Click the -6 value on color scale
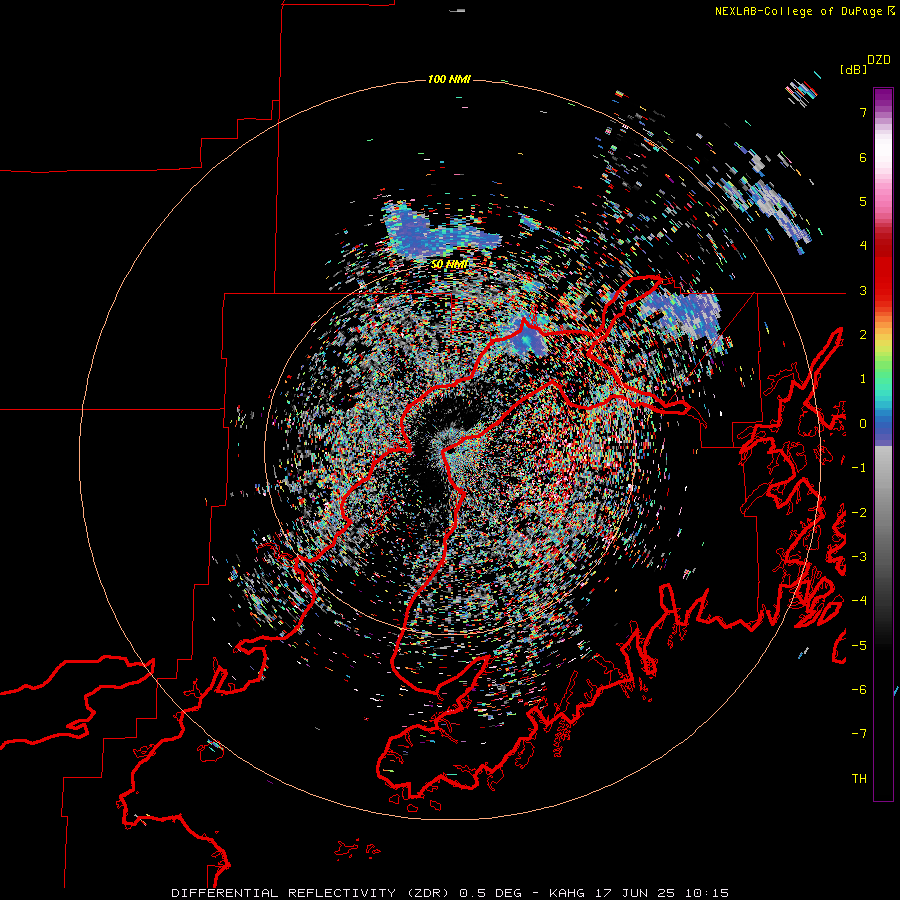Viewport: 900px width, 900px height. point(859,690)
